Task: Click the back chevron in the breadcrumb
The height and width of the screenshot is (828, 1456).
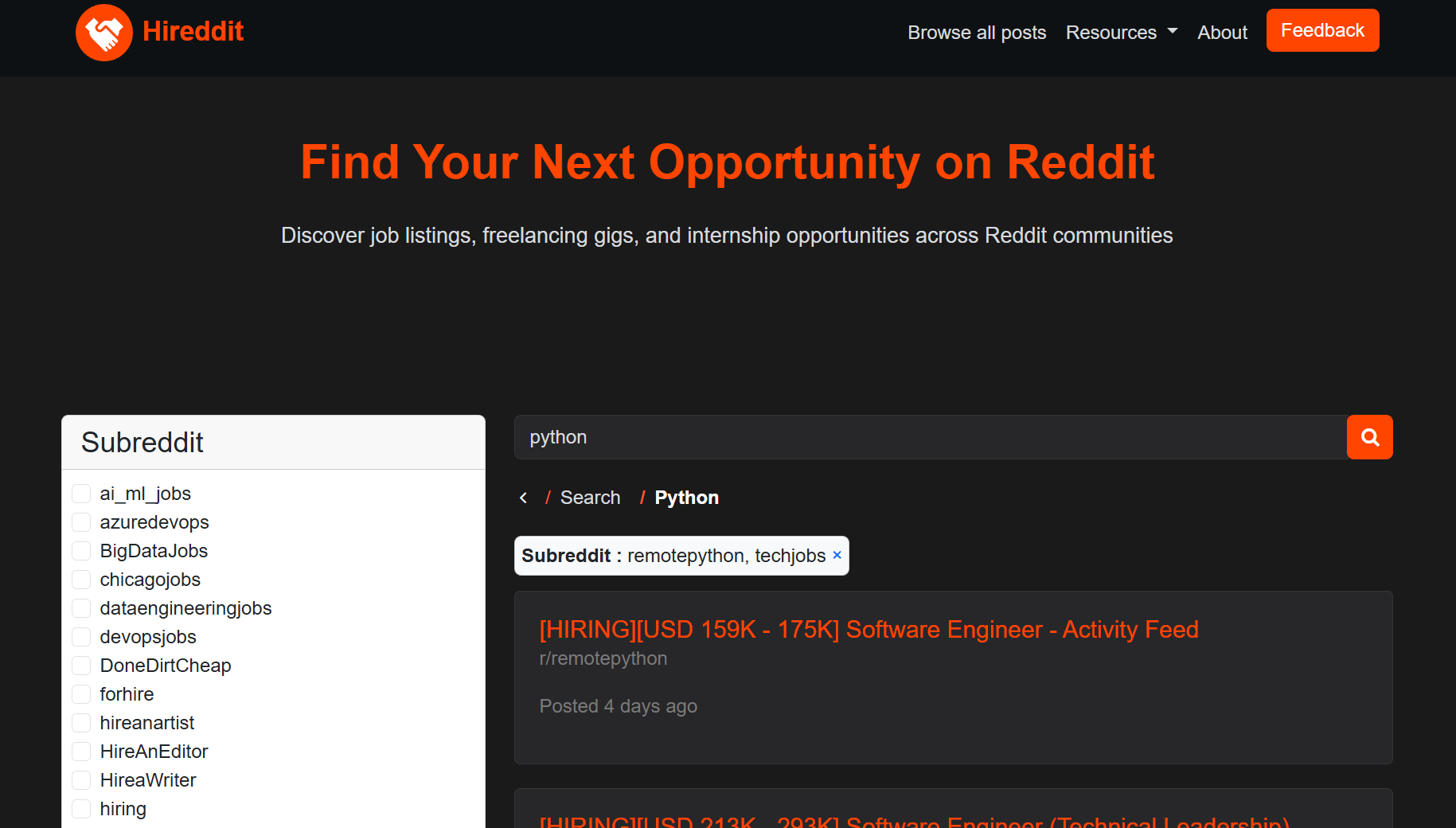Action: [523, 498]
